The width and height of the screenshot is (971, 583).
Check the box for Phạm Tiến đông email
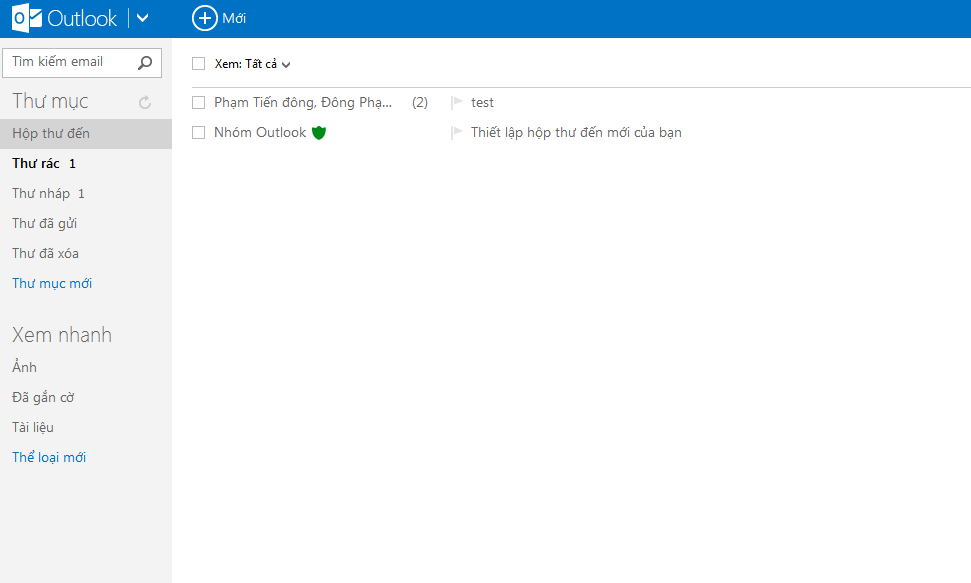(x=198, y=102)
